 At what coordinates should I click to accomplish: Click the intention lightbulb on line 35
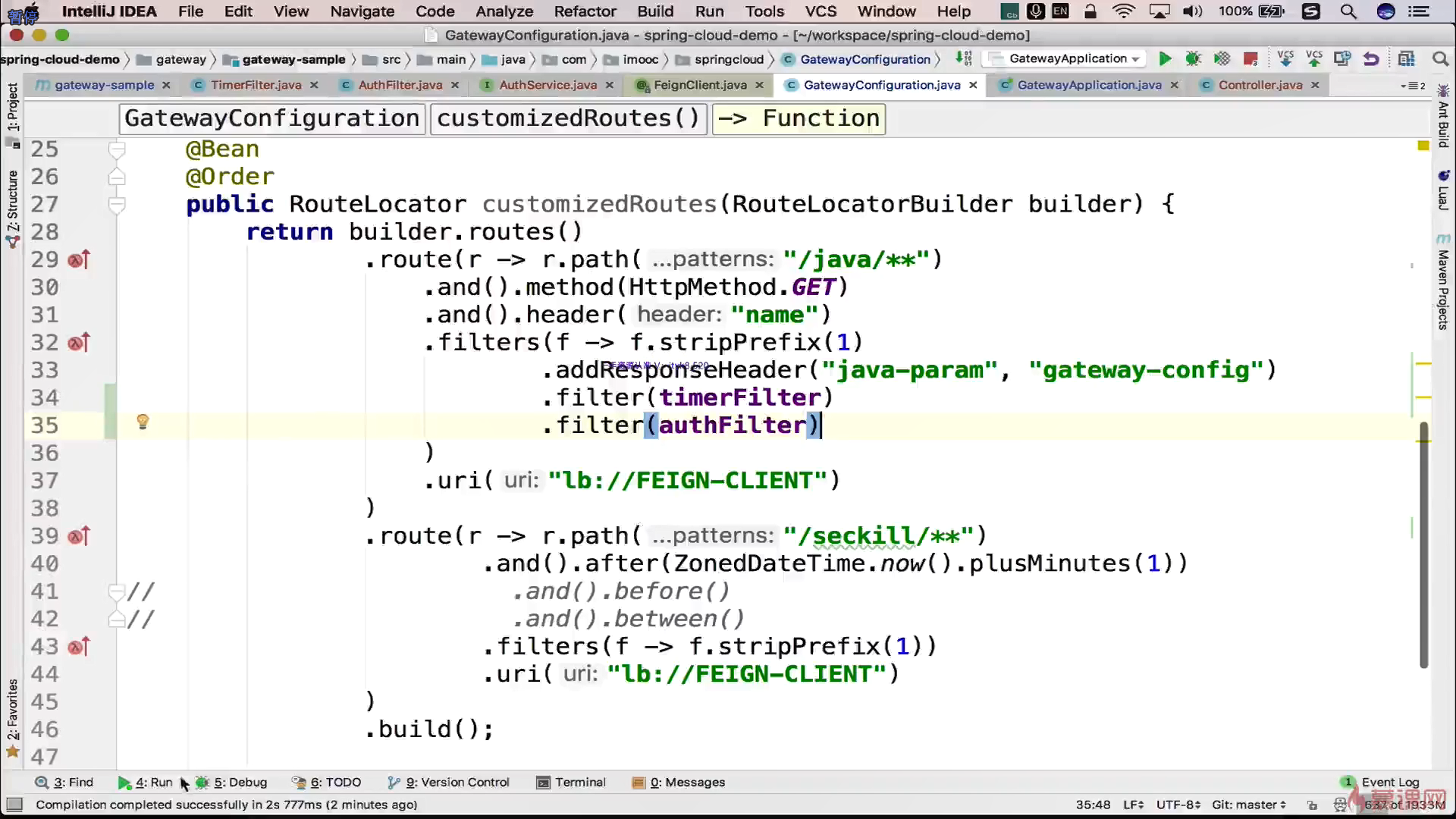point(143,422)
